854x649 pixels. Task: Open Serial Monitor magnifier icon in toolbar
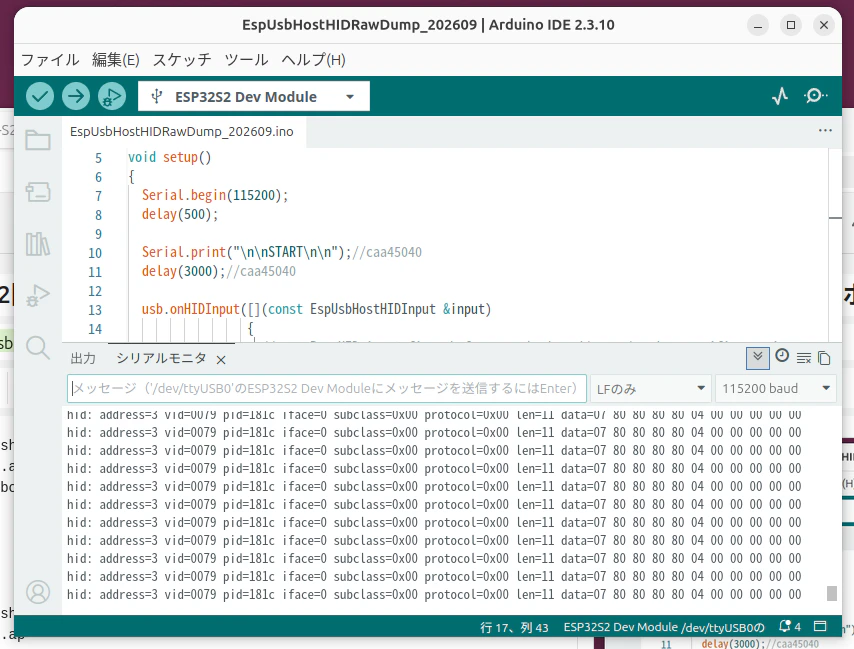(x=815, y=96)
